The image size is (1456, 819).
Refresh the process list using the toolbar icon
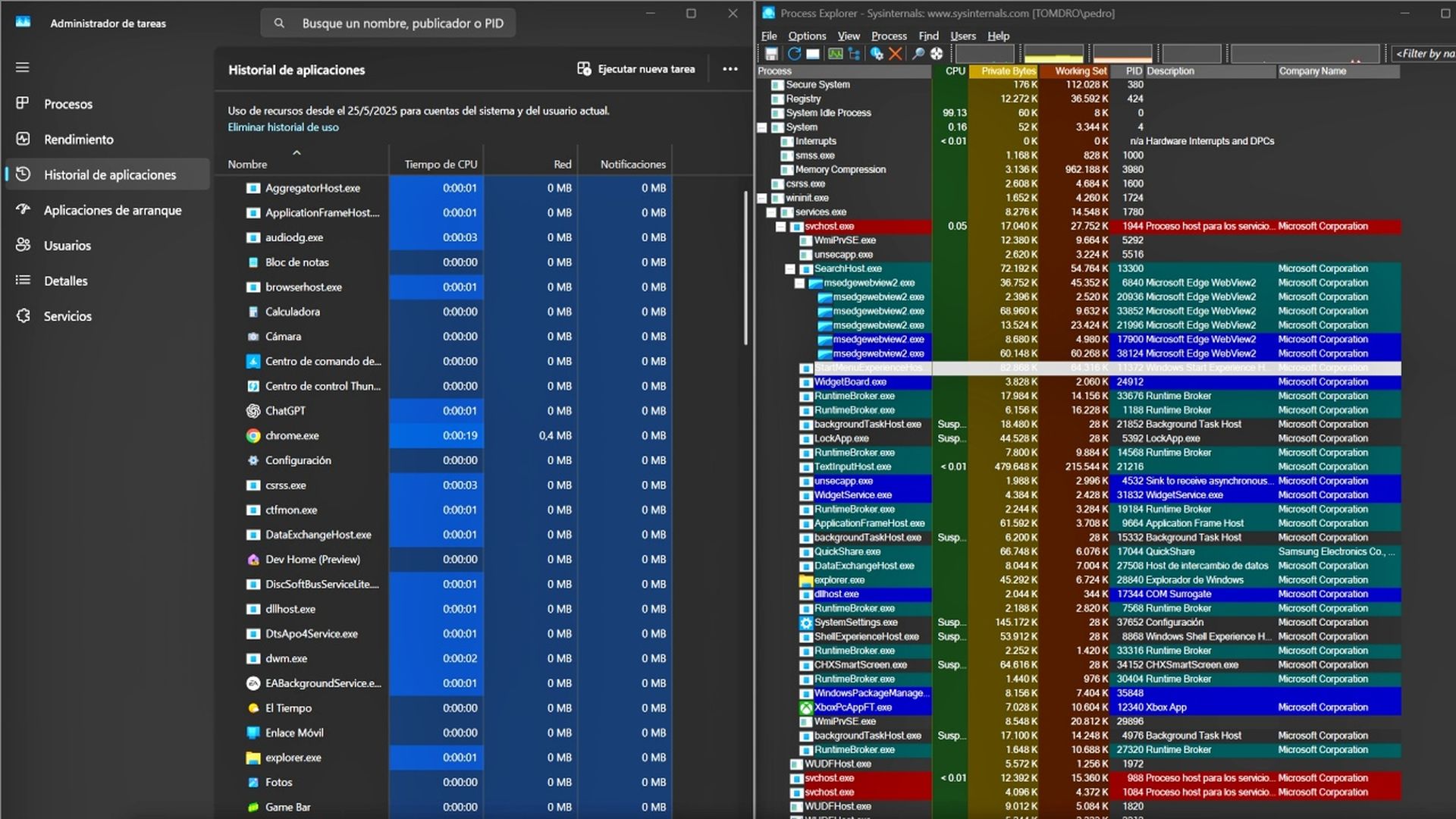coord(794,53)
